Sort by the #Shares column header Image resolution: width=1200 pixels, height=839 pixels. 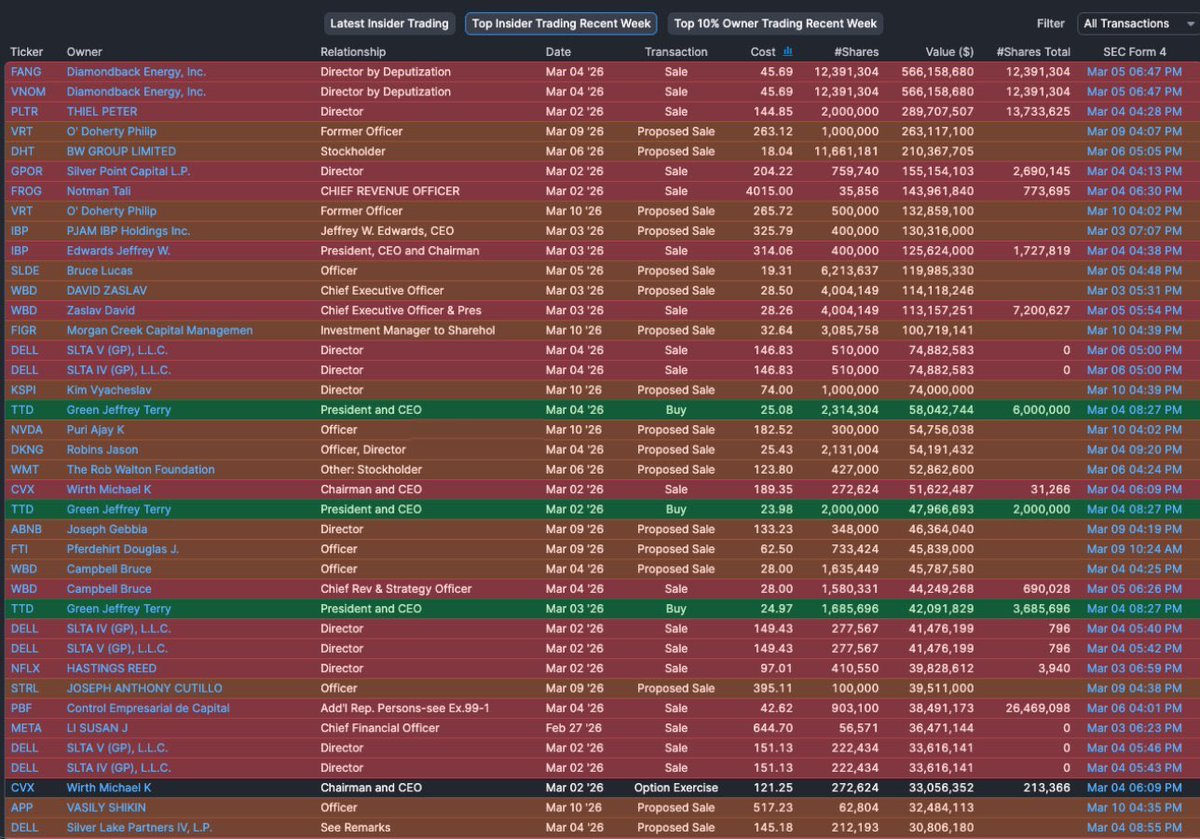857,52
